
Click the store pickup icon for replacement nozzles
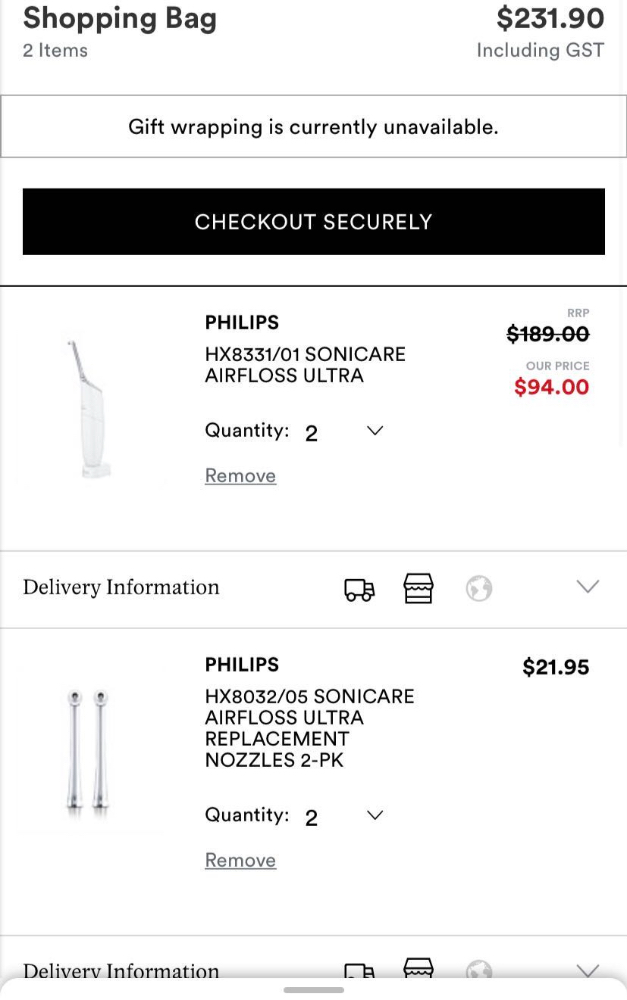[x=418, y=968]
